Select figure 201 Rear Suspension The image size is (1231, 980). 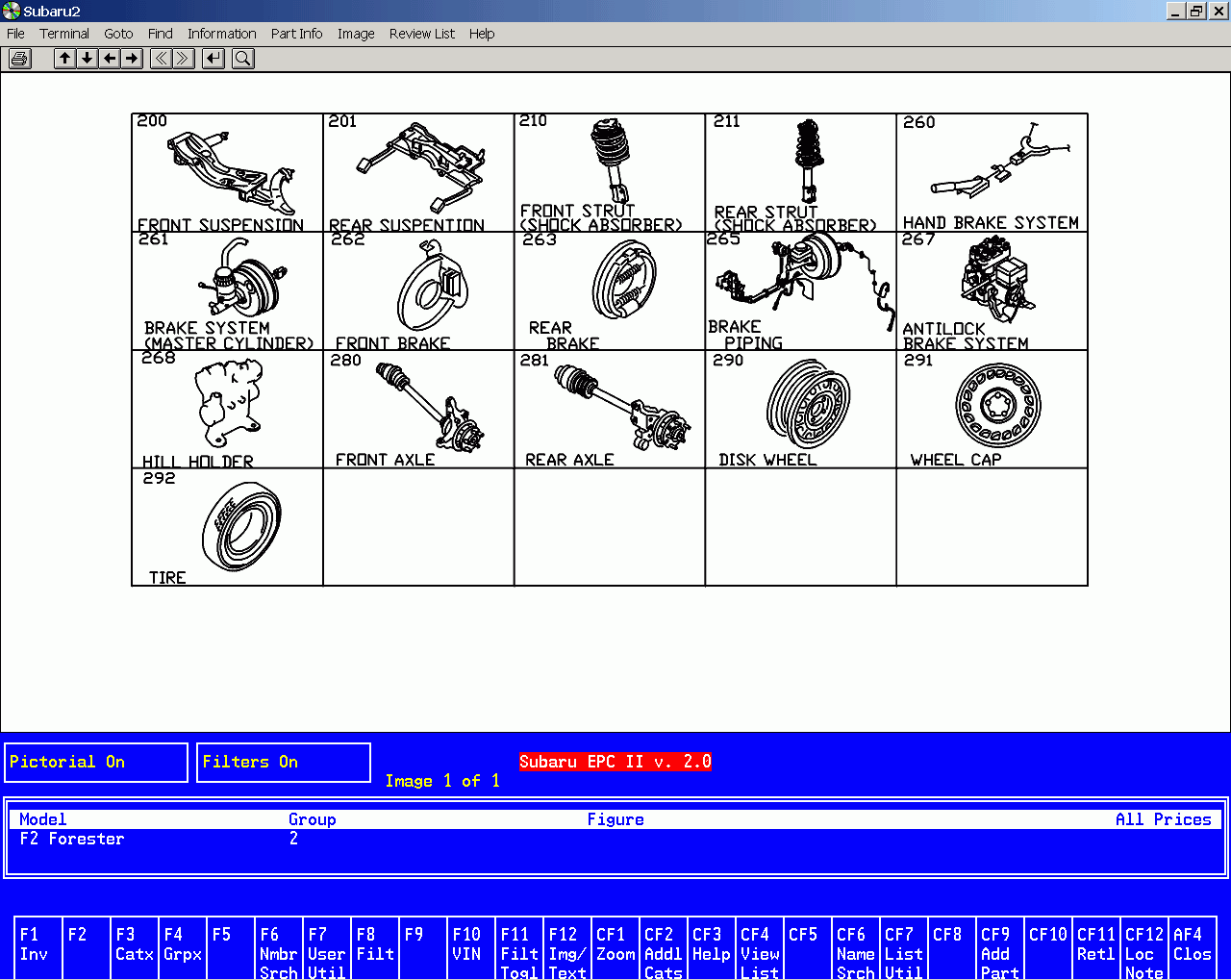point(418,173)
